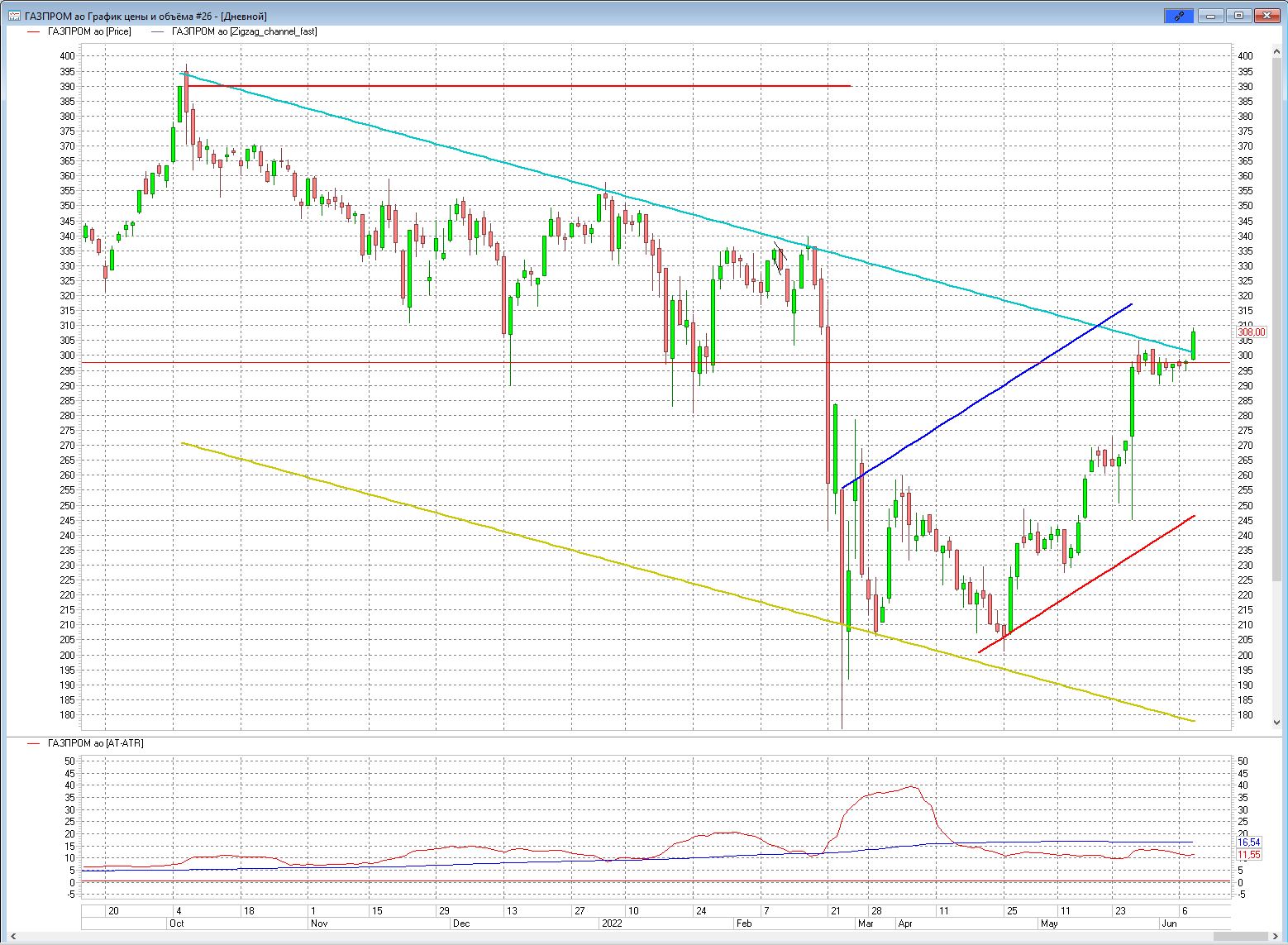Click the 2022 label on time axis
1288x945 pixels.
[612, 924]
